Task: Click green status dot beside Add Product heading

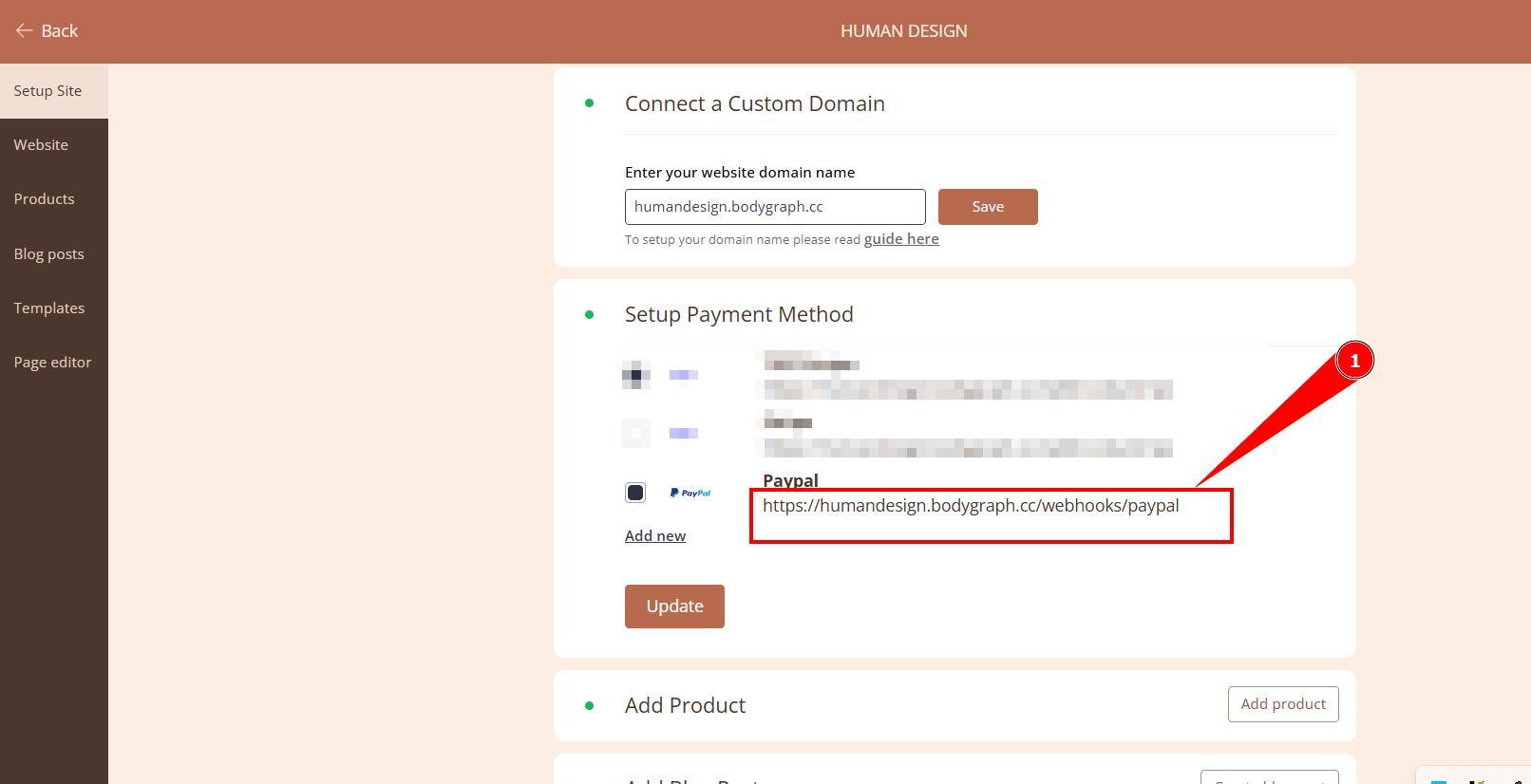Action: [589, 705]
